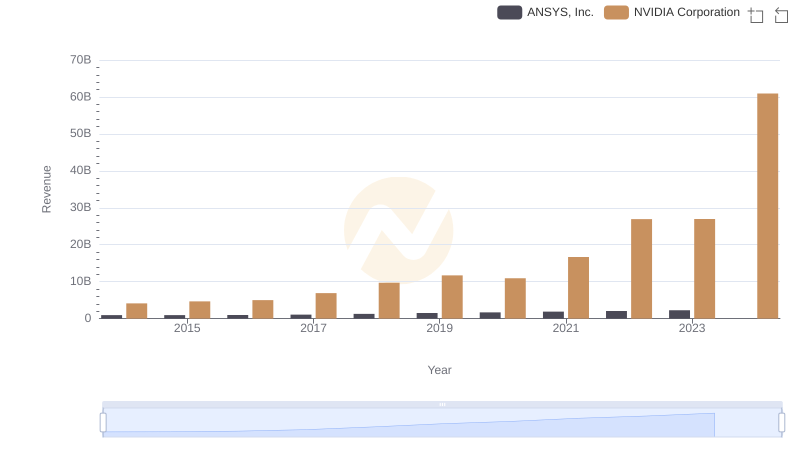Click the zoom reset icon at top right

(x=782, y=15)
